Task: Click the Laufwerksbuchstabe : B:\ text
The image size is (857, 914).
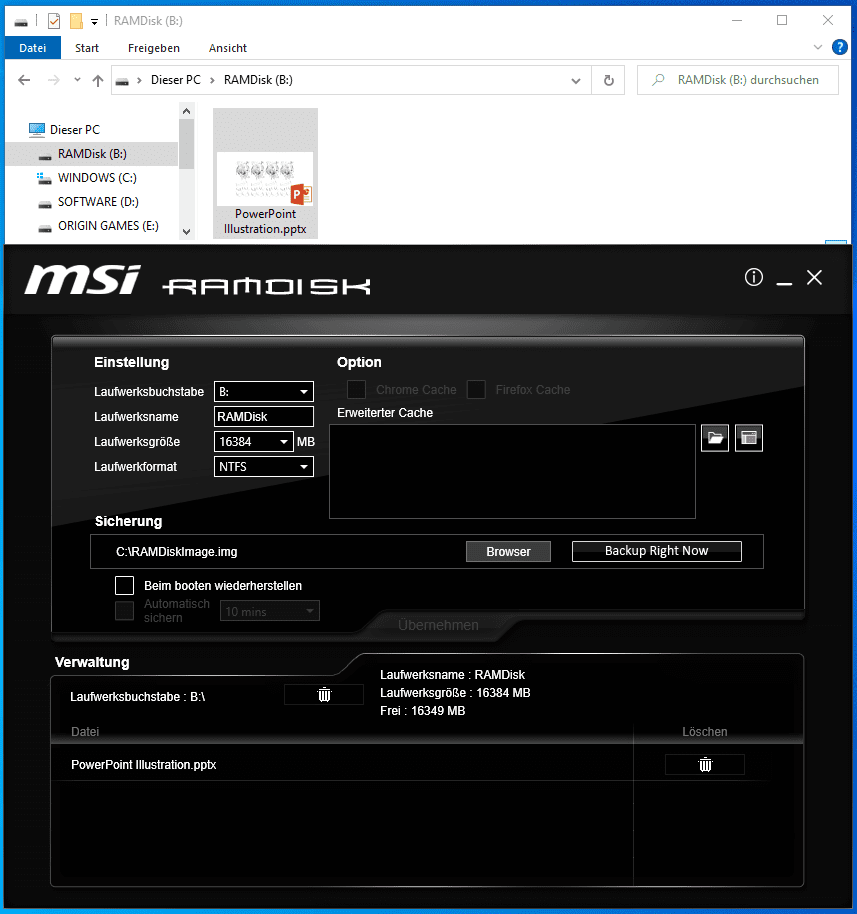Action: [x=138, y=697]
